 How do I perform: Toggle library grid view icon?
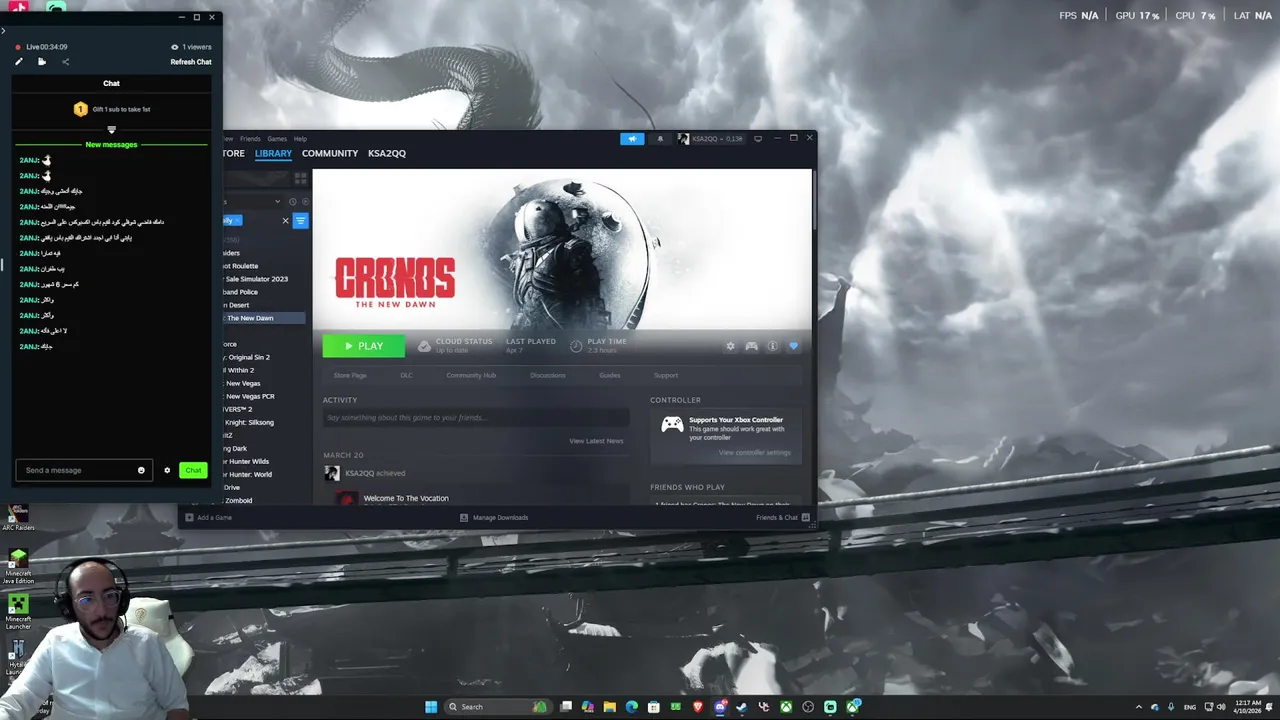click(300, 178)
